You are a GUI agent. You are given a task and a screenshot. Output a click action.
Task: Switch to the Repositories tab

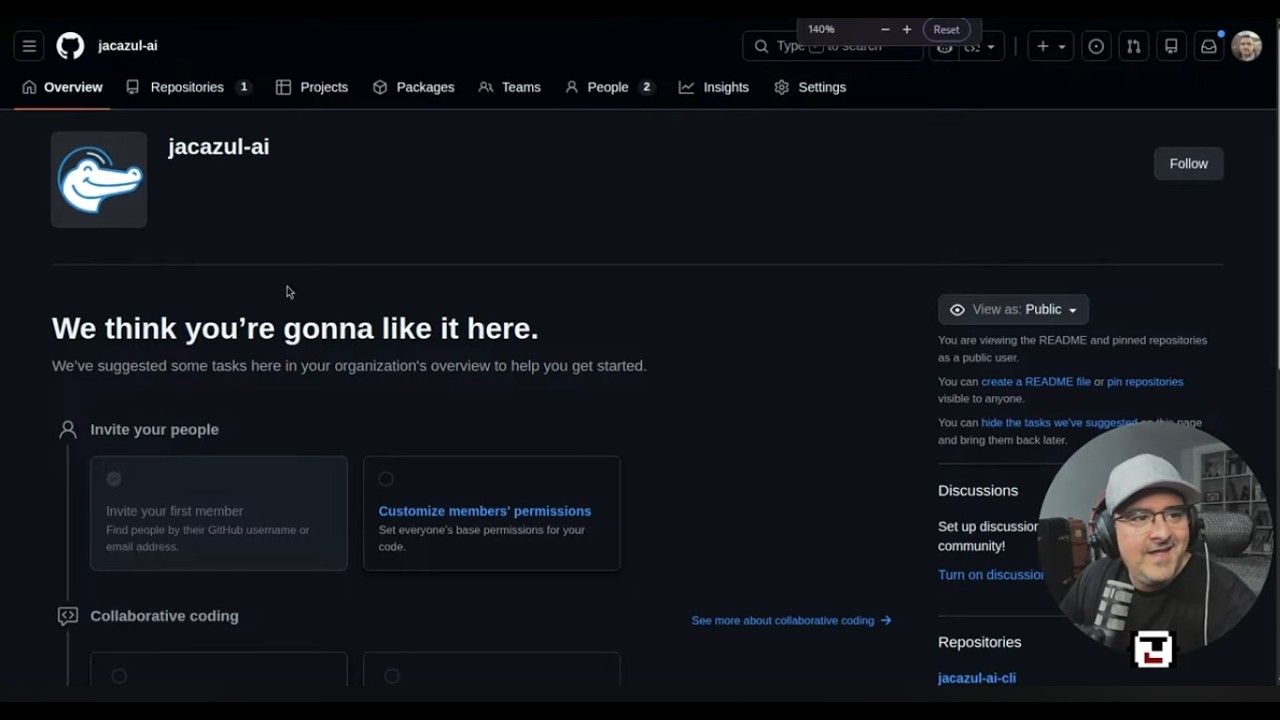tap(188, 87)
